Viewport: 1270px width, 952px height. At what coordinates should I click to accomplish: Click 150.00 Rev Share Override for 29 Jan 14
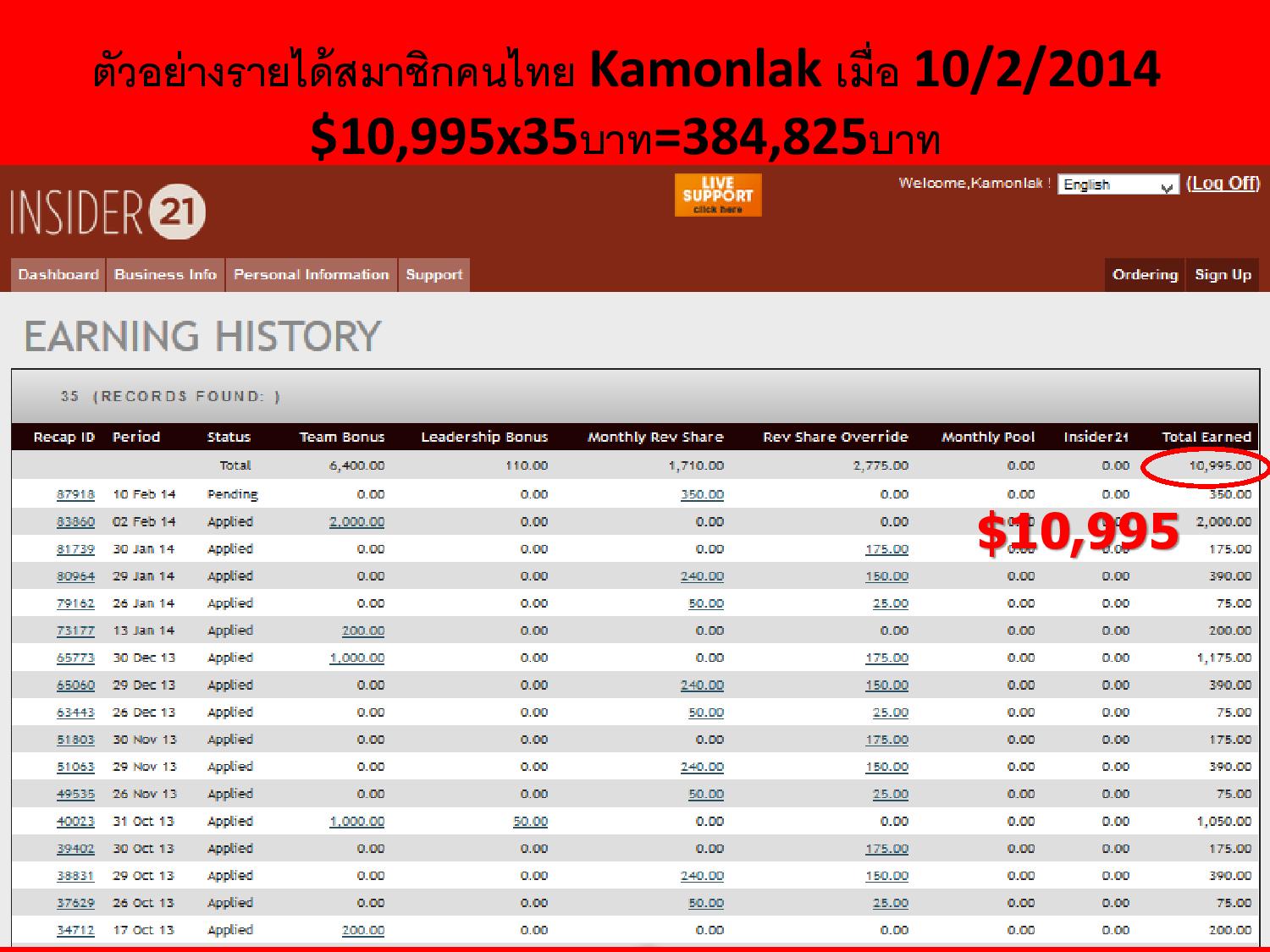point(886,576)
